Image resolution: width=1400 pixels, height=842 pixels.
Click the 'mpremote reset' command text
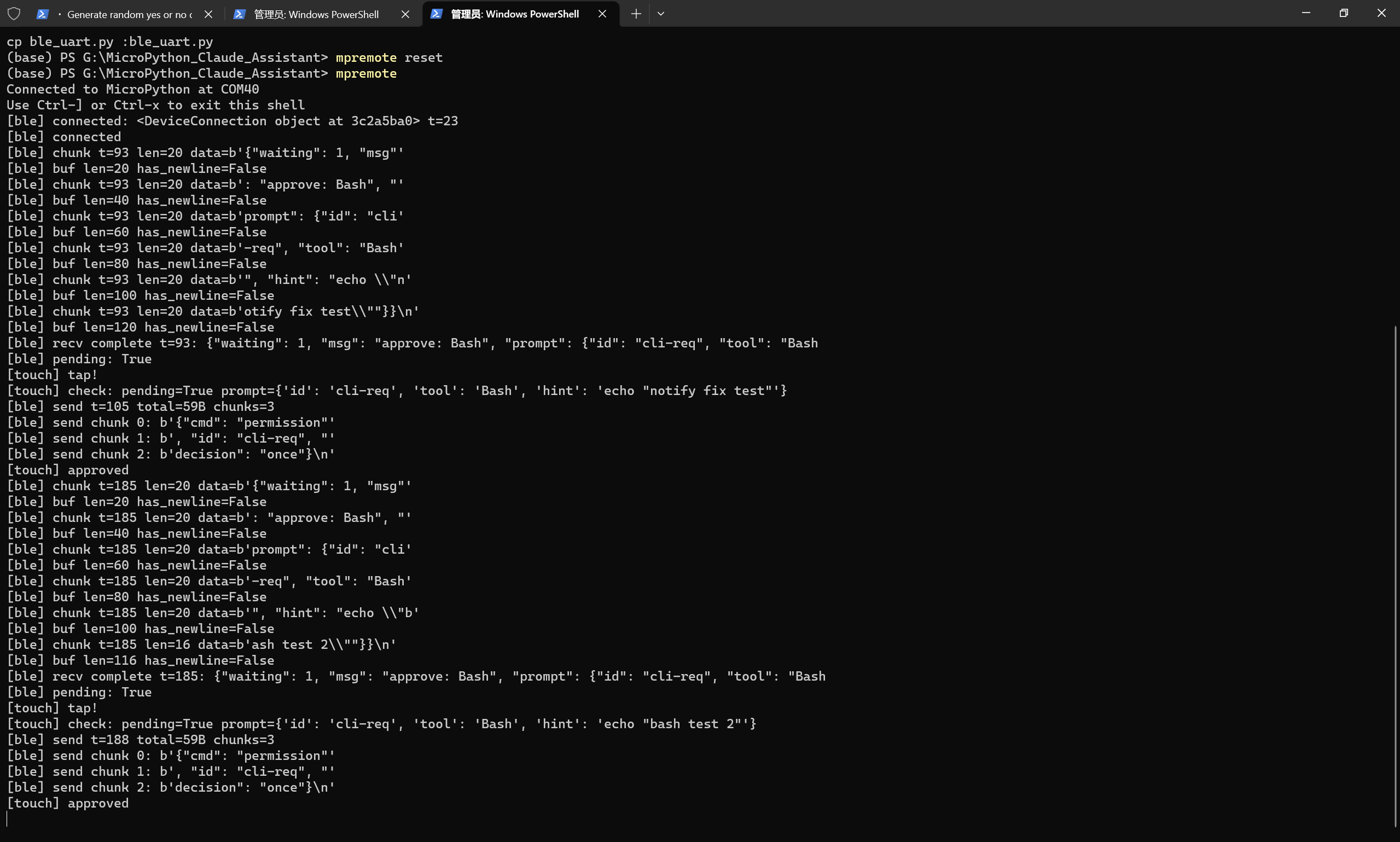click(388, 57)
